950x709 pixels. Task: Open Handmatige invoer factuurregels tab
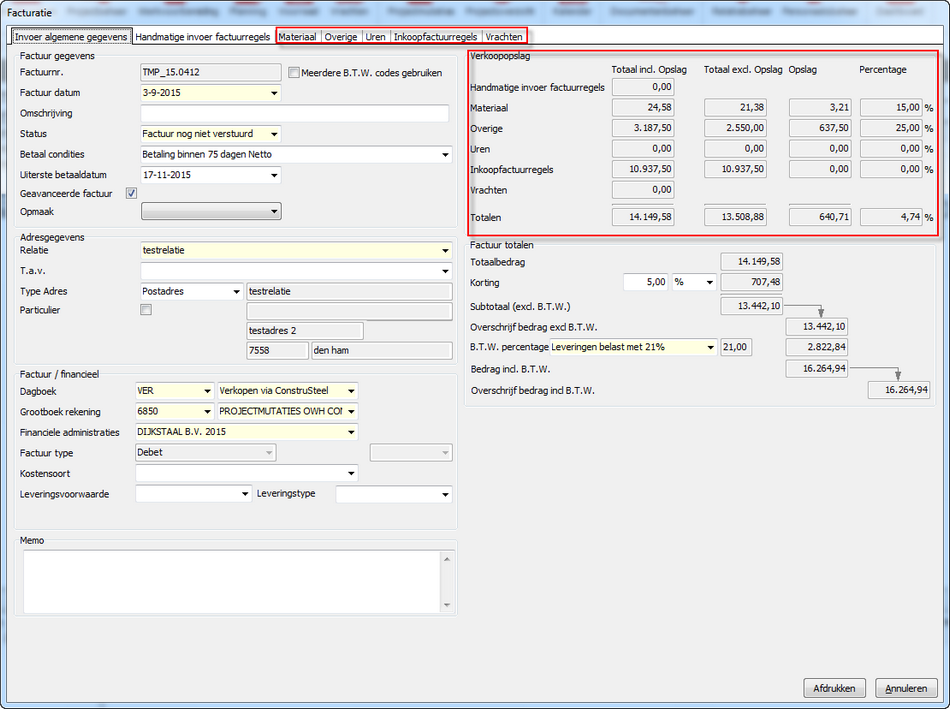point(202,37)
